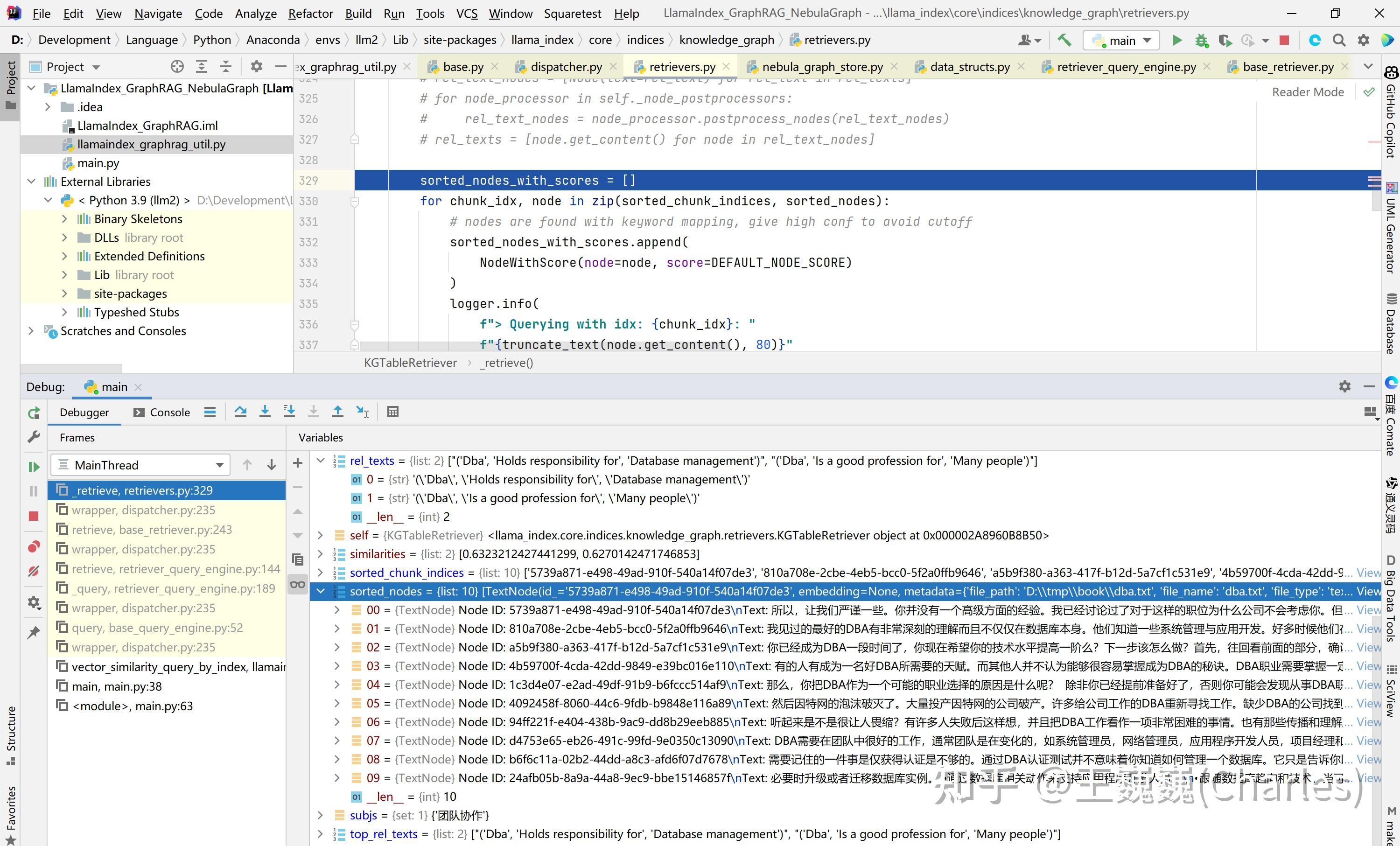Viewport: 1400px width, 846px height.
Task: Click the Step Into debug icon
Action: [265, 412]
